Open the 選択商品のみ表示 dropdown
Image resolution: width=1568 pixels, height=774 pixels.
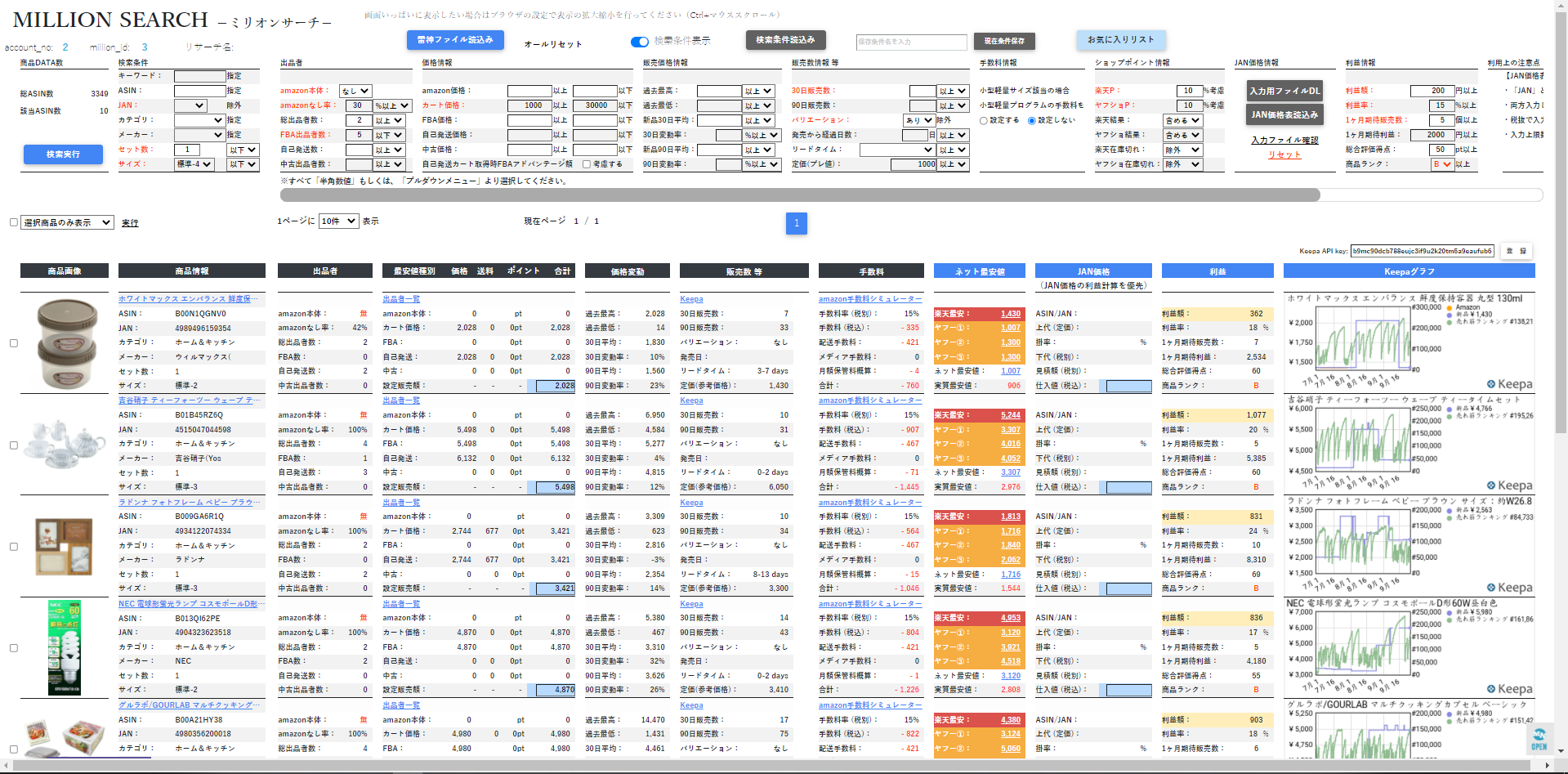pos(68,222)
